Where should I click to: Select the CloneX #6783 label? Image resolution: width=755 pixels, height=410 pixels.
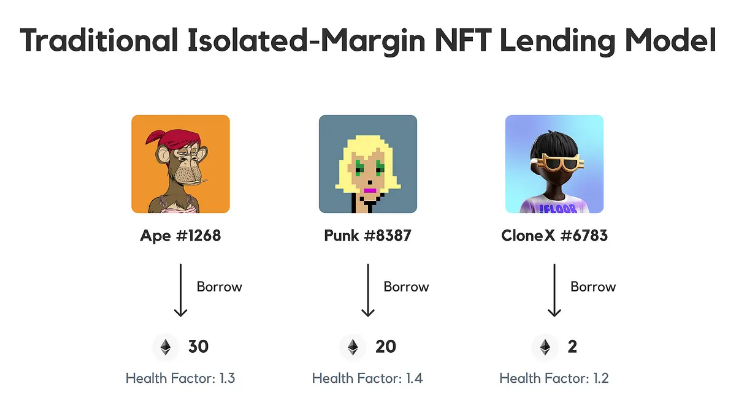pos(554,237)
